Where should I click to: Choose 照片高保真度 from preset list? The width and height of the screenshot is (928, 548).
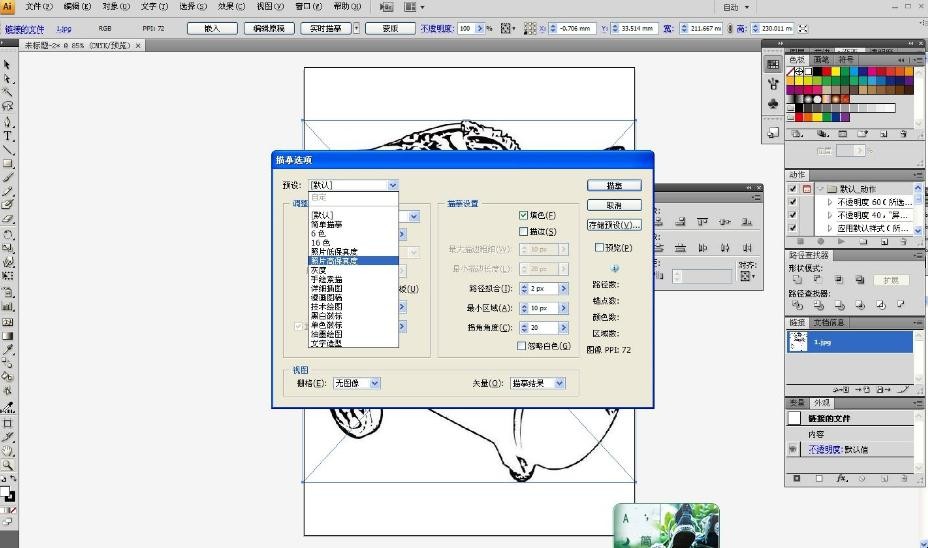[x=334, y=260]
